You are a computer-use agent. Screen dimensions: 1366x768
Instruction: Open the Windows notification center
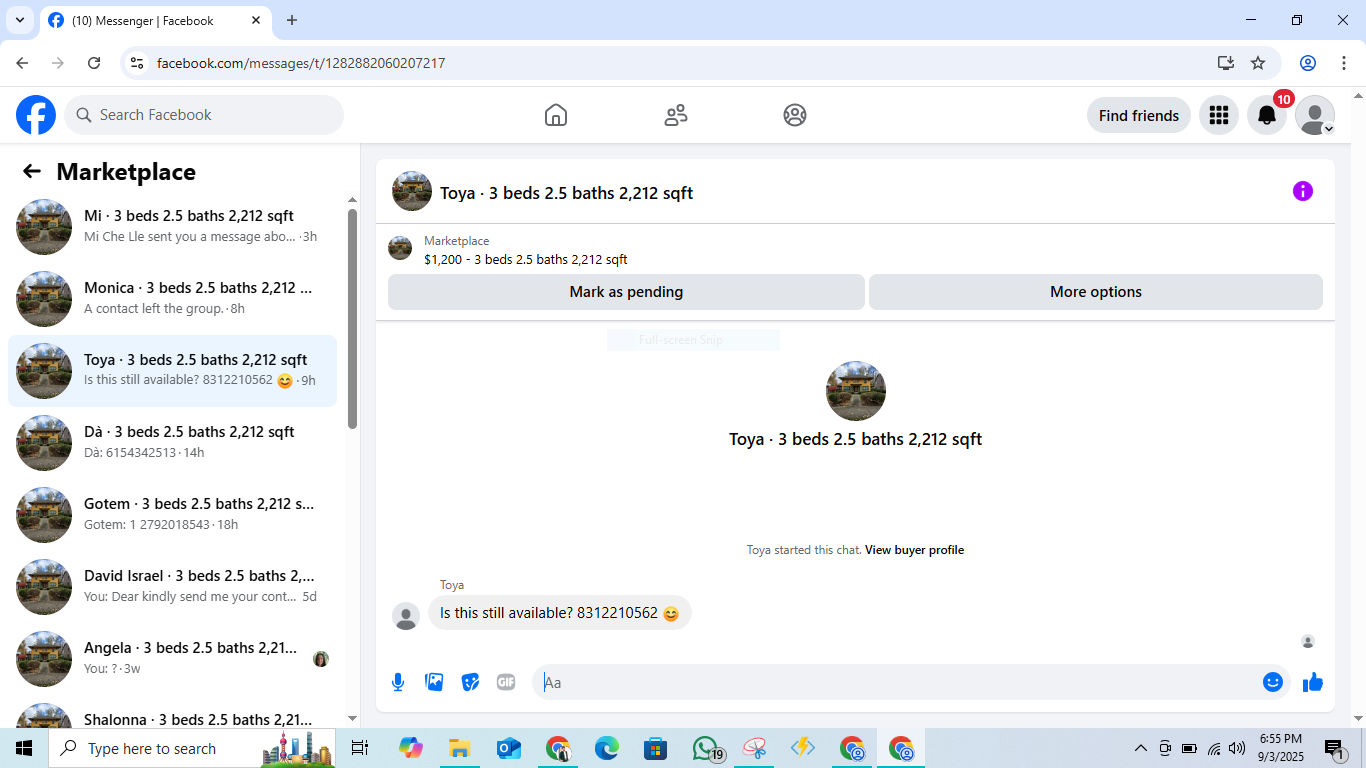[1335, 748]
